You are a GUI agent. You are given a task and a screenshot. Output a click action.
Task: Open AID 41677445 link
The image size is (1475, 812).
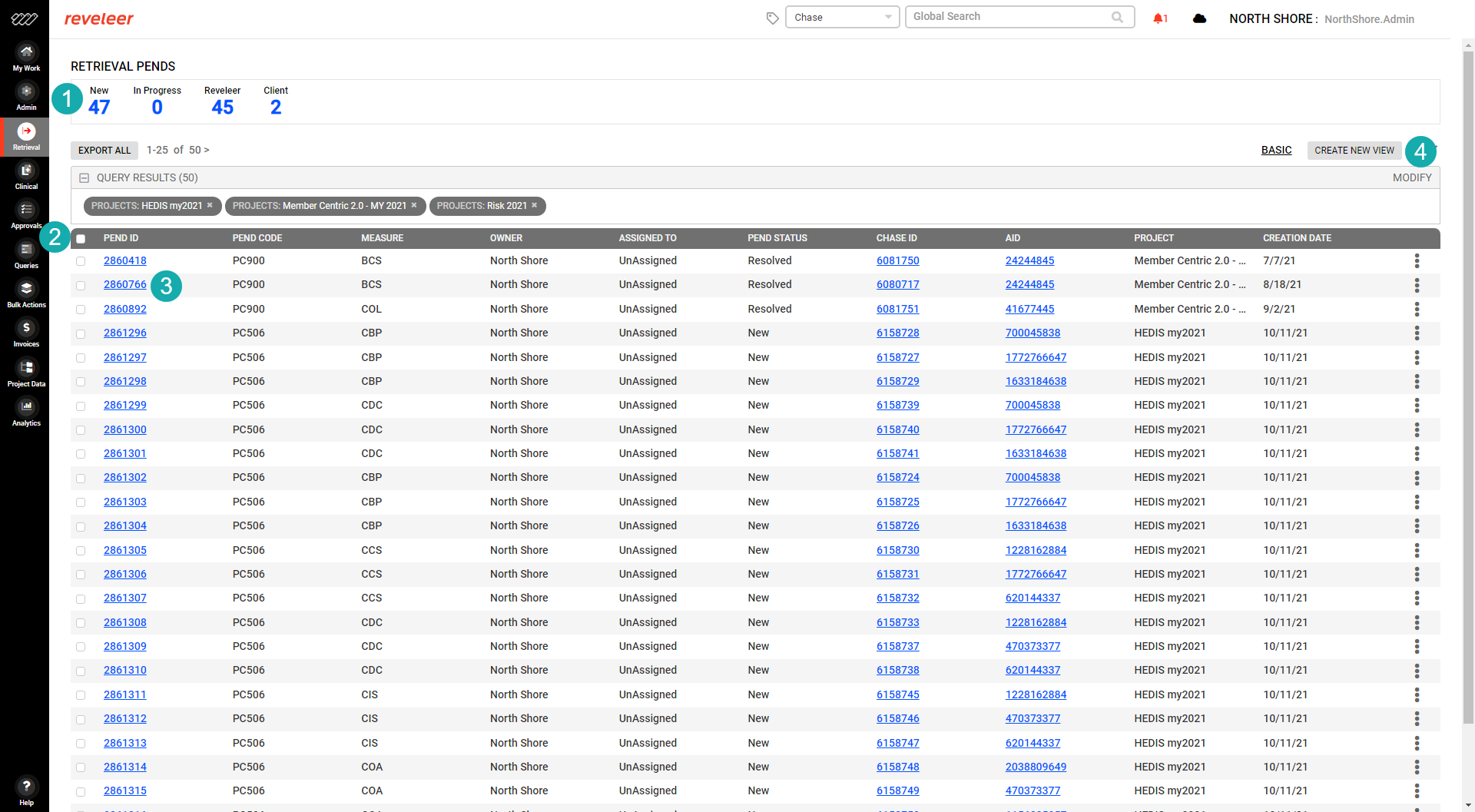point(1029,309)
